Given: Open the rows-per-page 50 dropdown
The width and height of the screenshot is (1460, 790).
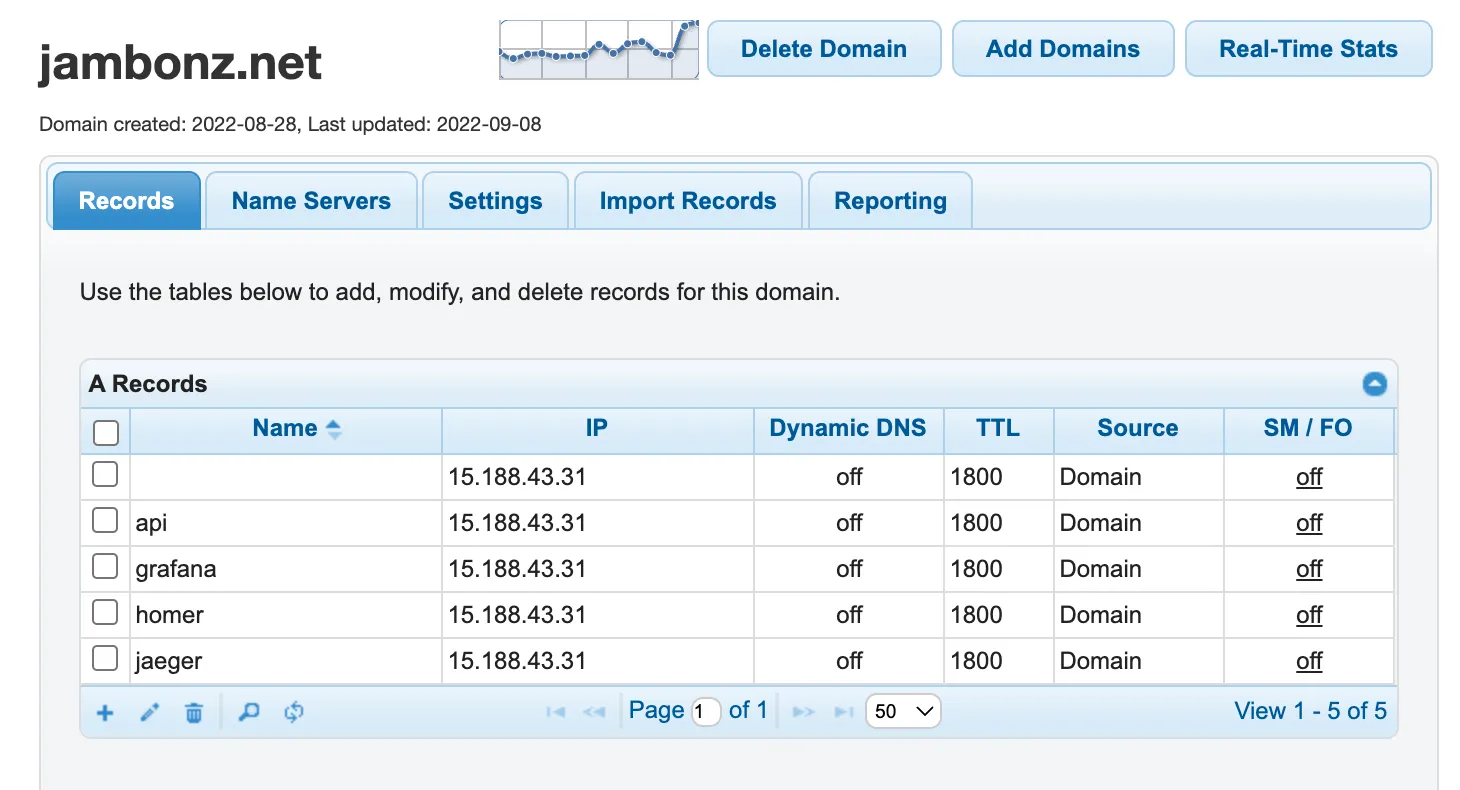Looking at the screenshot, I should pyautogui.click(x=903, y=712).
